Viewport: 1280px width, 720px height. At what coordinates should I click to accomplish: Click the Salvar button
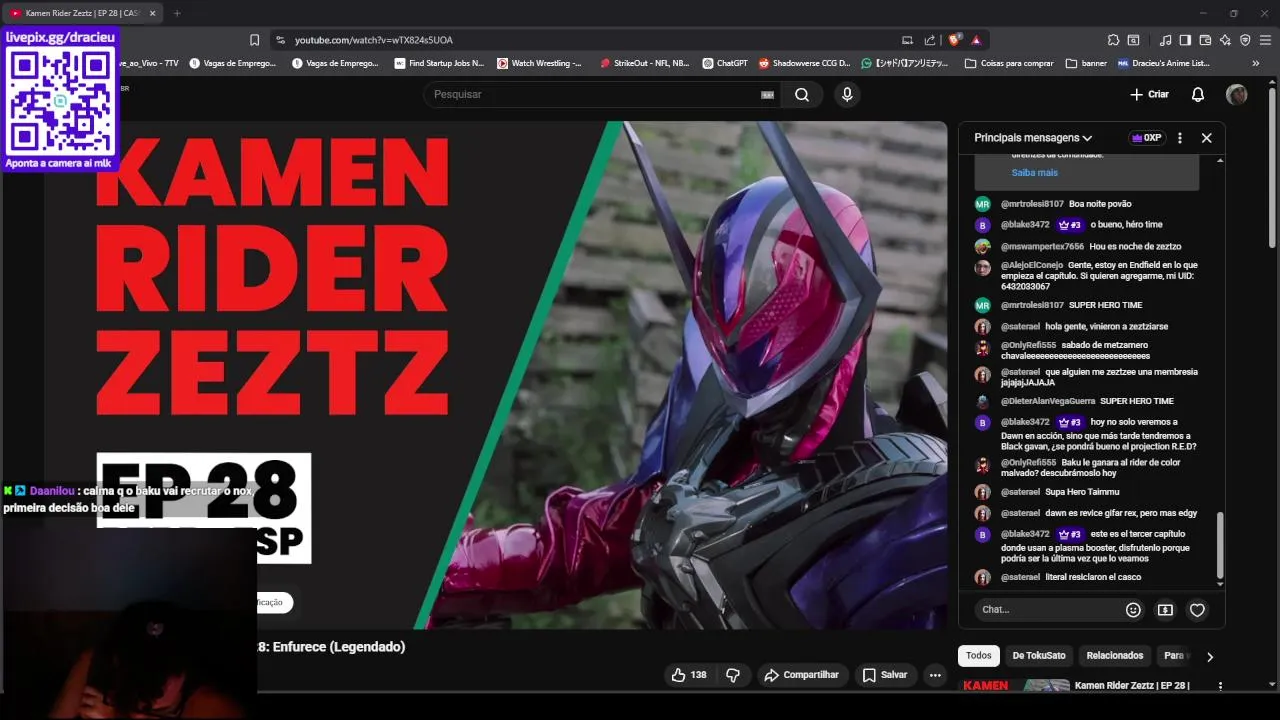885,675
